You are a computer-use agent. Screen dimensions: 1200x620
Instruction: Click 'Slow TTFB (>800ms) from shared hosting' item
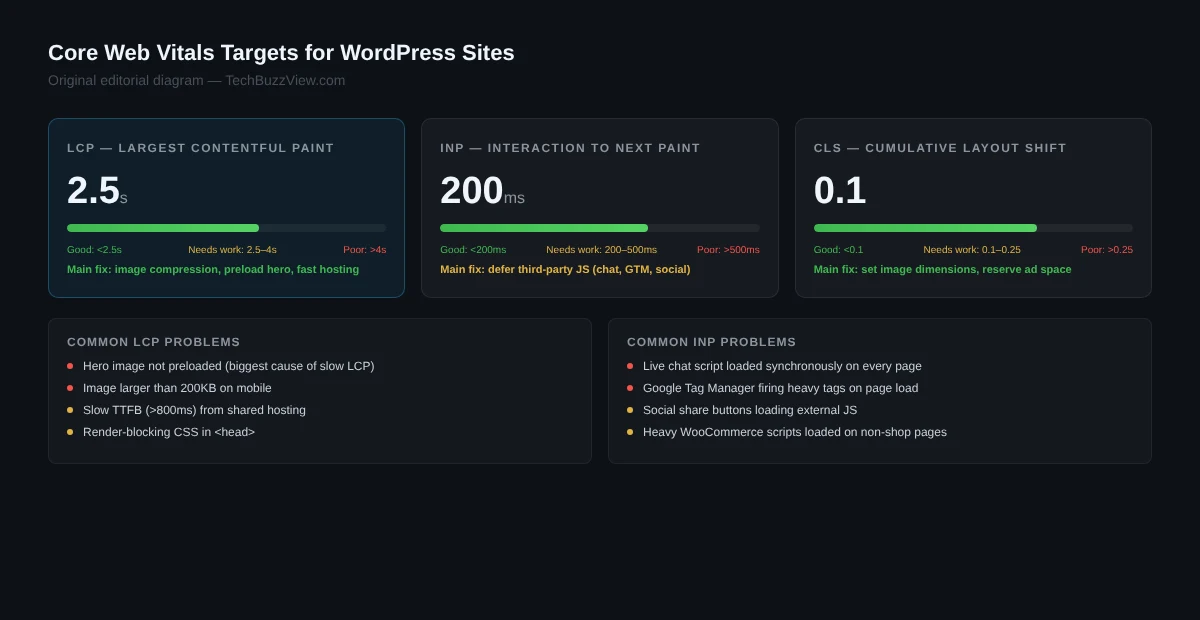coord(194,410)
